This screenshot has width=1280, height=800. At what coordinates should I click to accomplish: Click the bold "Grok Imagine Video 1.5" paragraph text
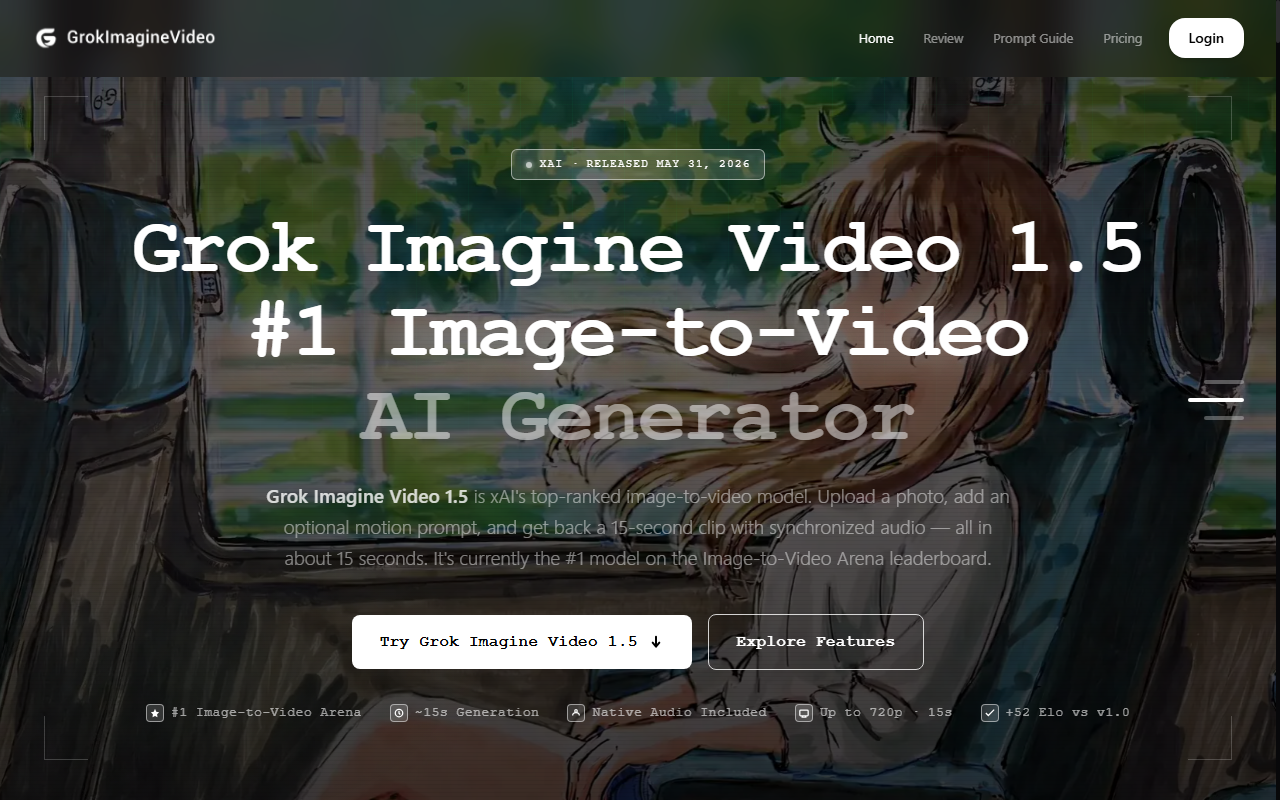click(x=367, y=497)
